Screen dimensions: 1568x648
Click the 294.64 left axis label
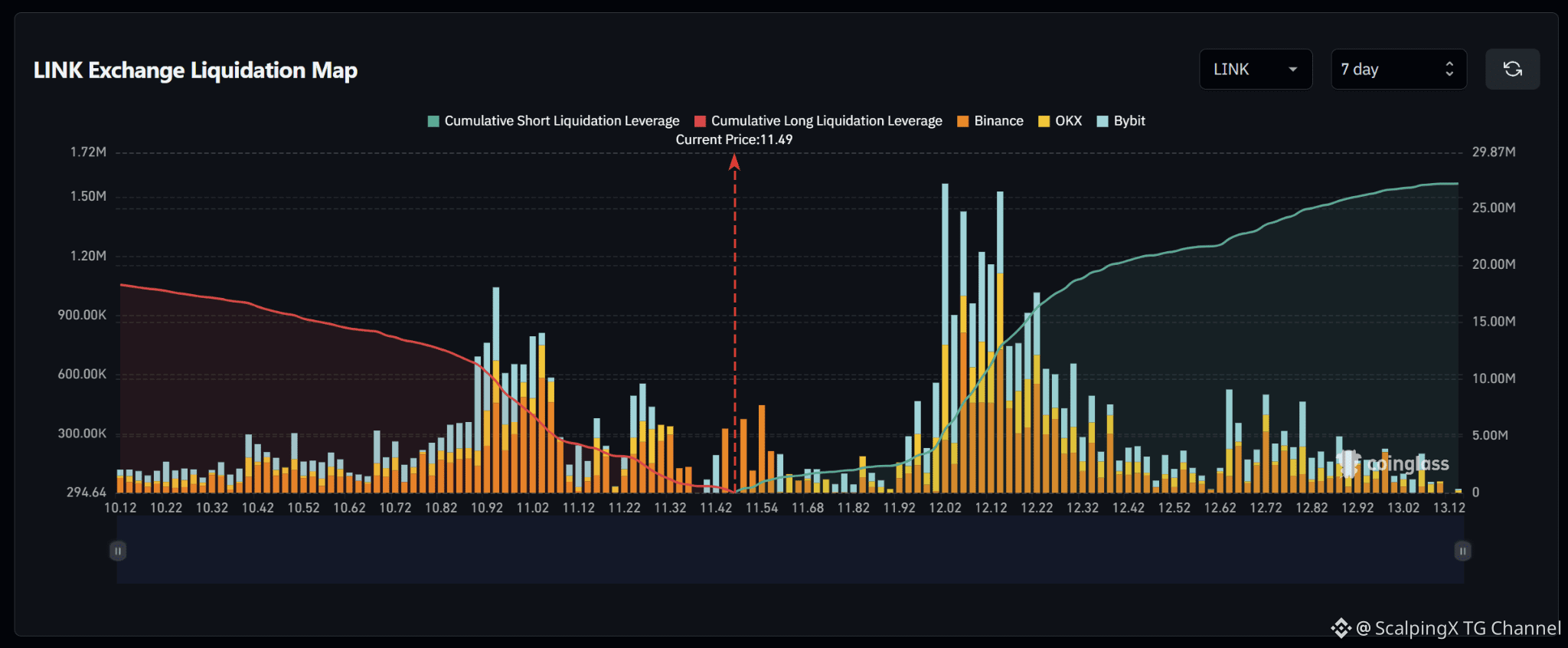coord(87,492)
